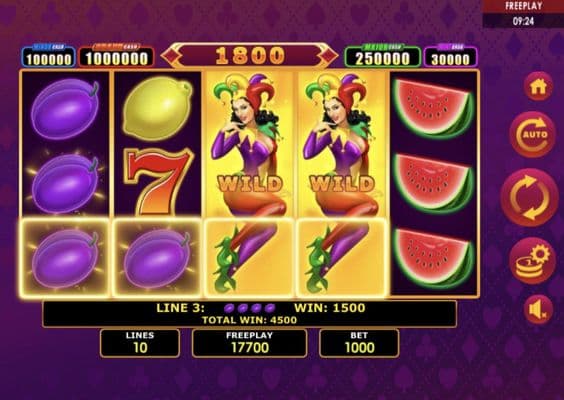This screenshot has height=400, width=564.
Task: Mute the game sound speaker icon
Action: pyautogui.click(x=538, y=309)
